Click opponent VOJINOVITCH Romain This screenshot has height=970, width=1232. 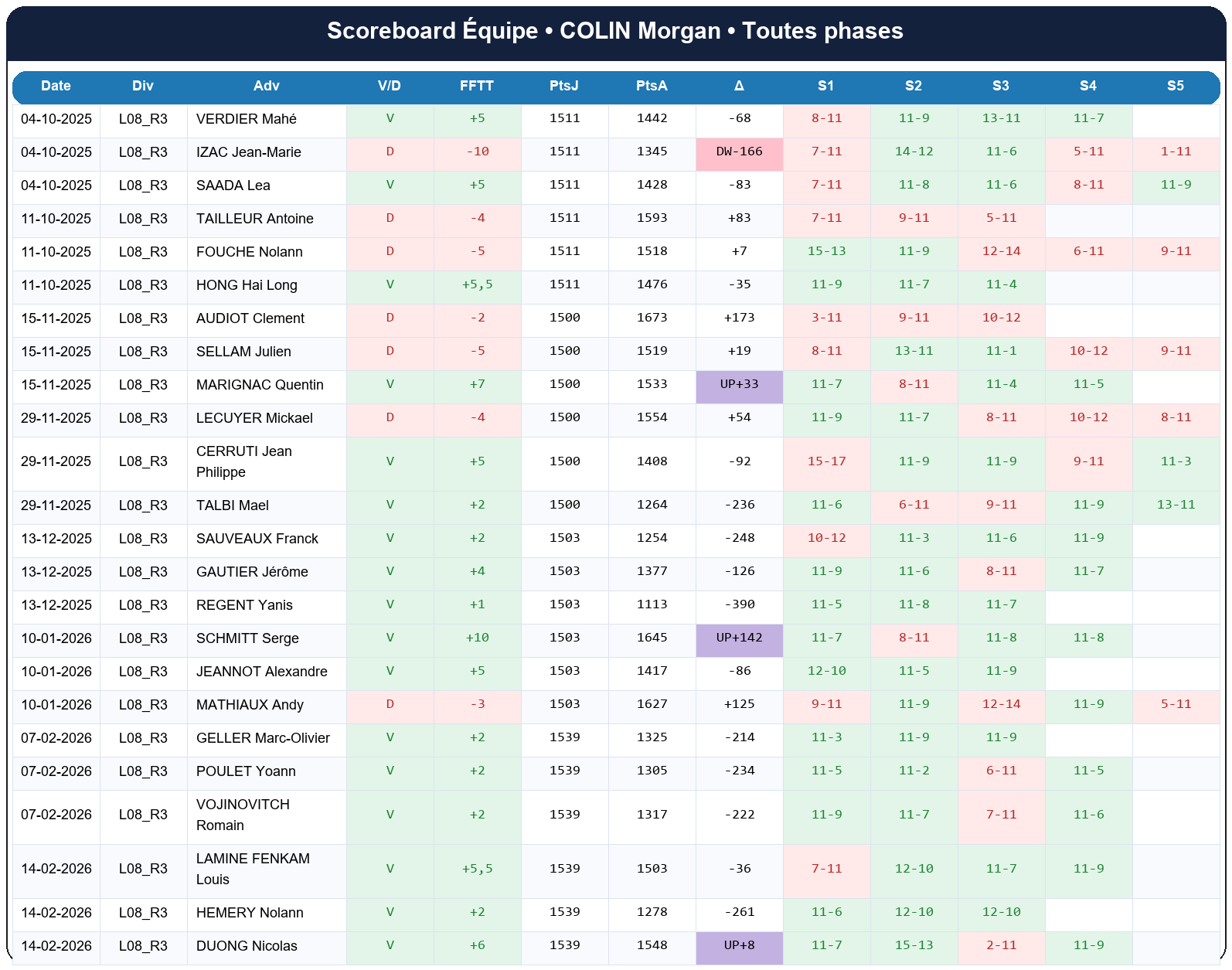coord(243,815)
